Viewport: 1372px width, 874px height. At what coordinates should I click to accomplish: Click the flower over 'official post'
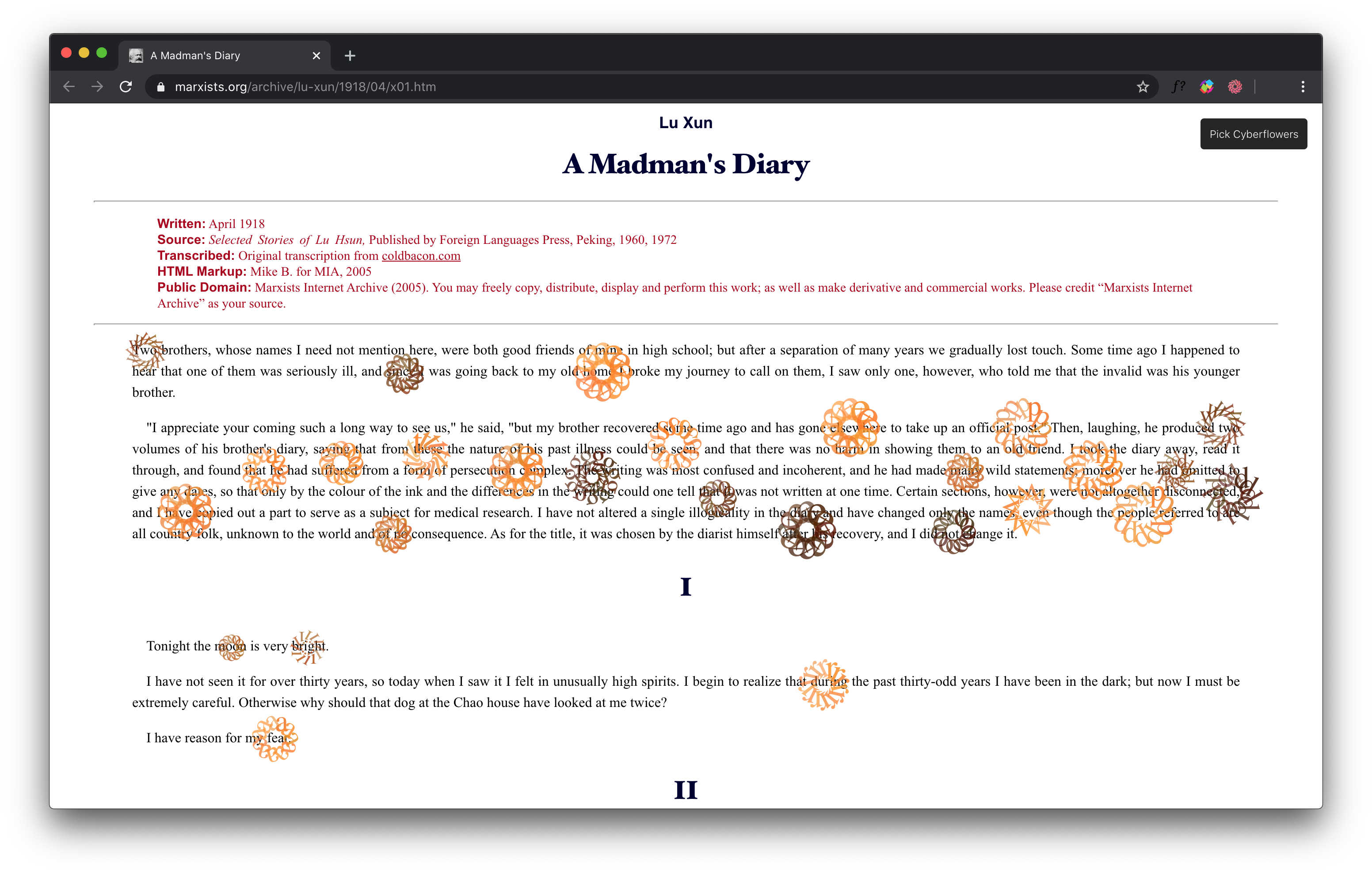(x=1022, y=427)
